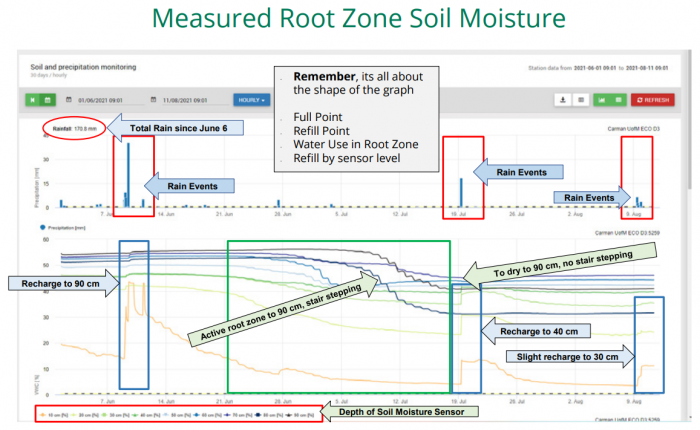Open the HOURLY interval dropdown

coord(251,100)
